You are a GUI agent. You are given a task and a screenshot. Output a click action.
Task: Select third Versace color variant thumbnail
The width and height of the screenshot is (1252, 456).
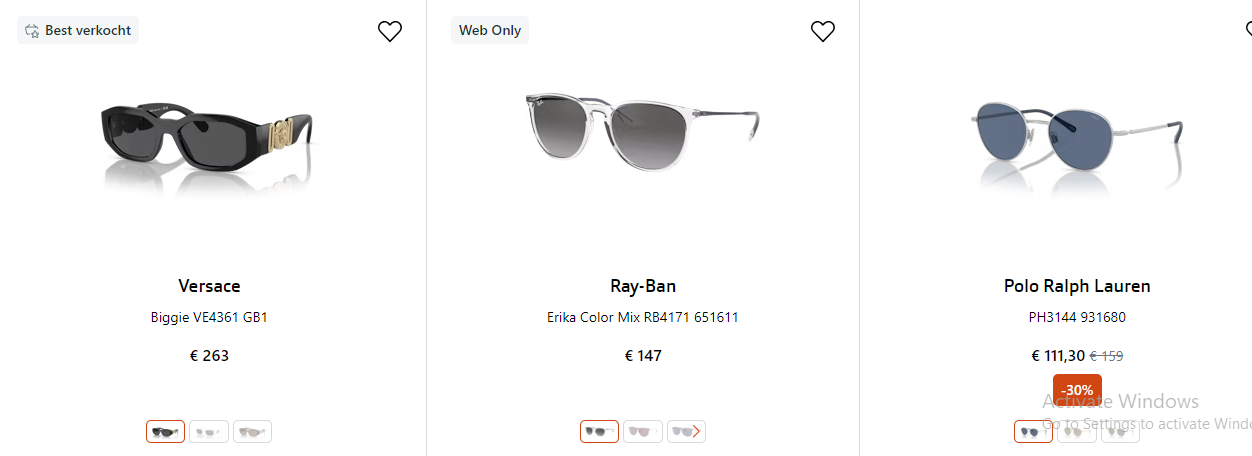(252, 432)
